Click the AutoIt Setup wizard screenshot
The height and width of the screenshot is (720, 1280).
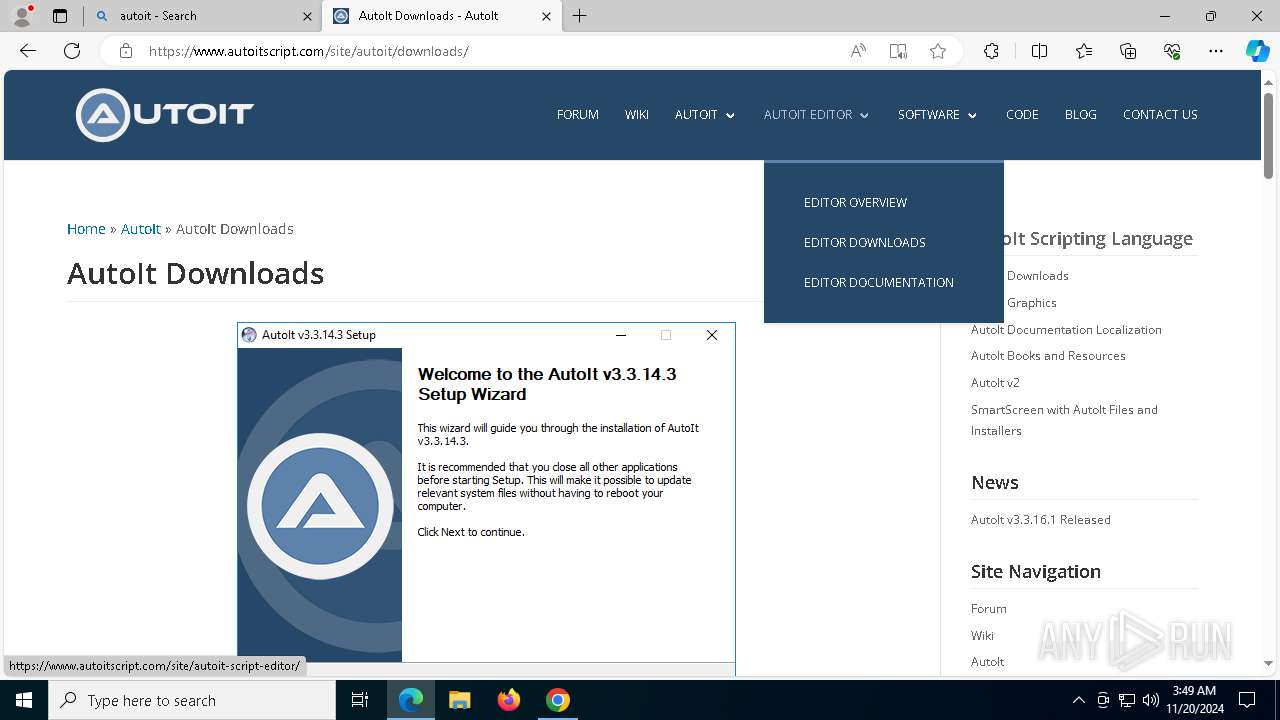click(x=486, y=498)
